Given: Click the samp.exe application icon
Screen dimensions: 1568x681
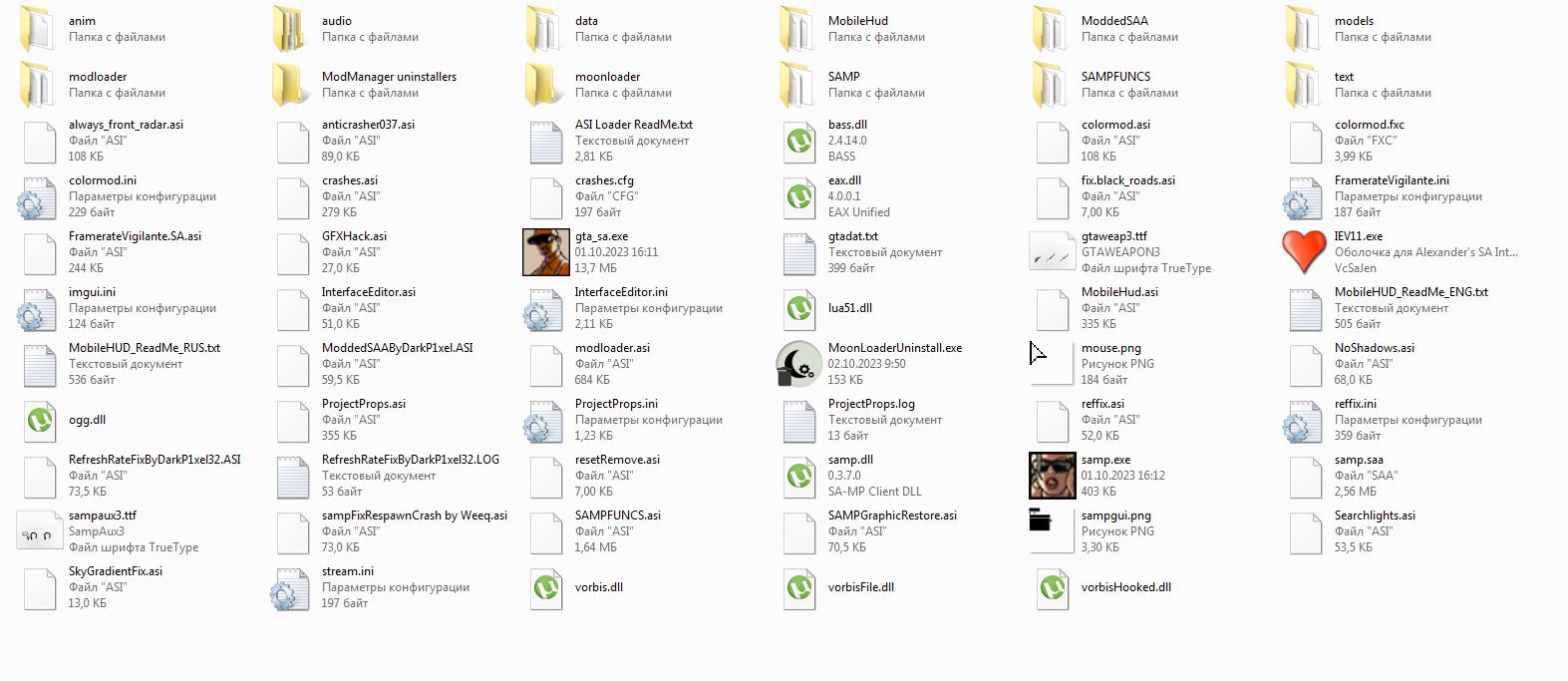Looking at the screenshot, I should point(1052,476).
